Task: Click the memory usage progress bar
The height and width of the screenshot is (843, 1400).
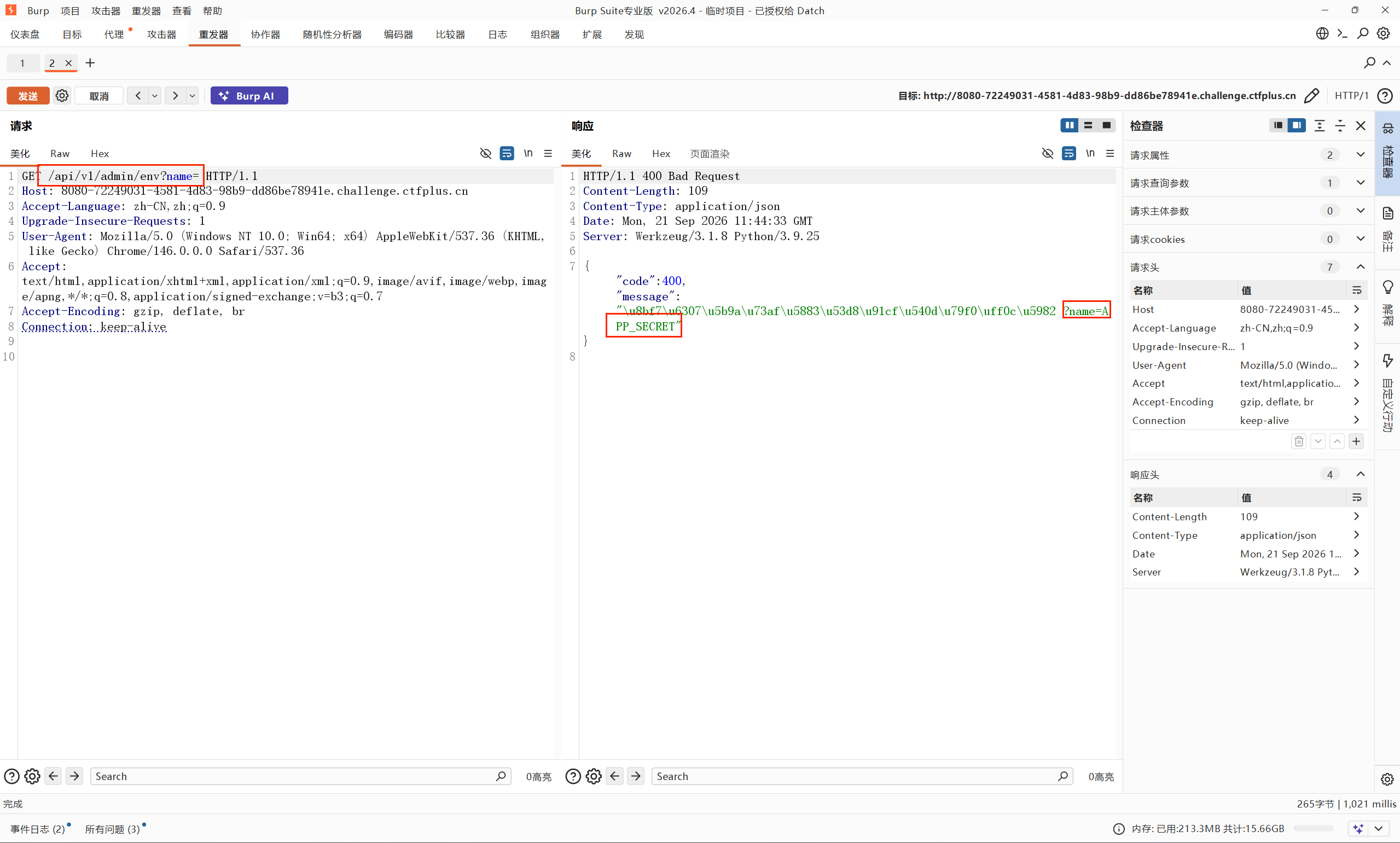Action: [x=1313, y=828]
